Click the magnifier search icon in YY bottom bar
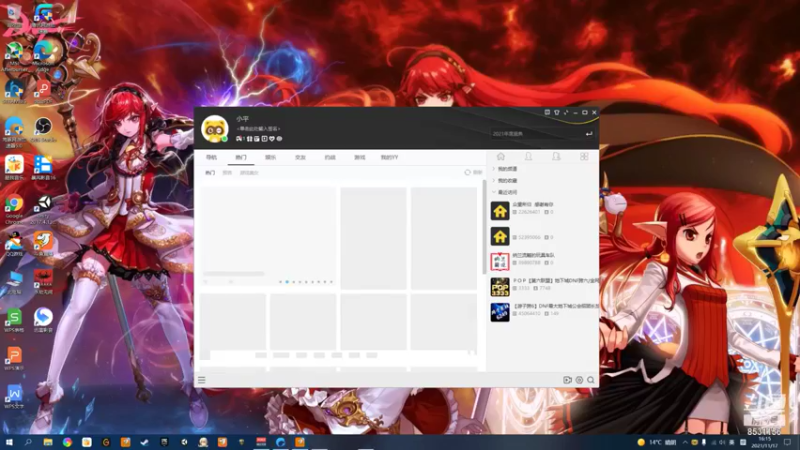 click(x=591, y=380)
